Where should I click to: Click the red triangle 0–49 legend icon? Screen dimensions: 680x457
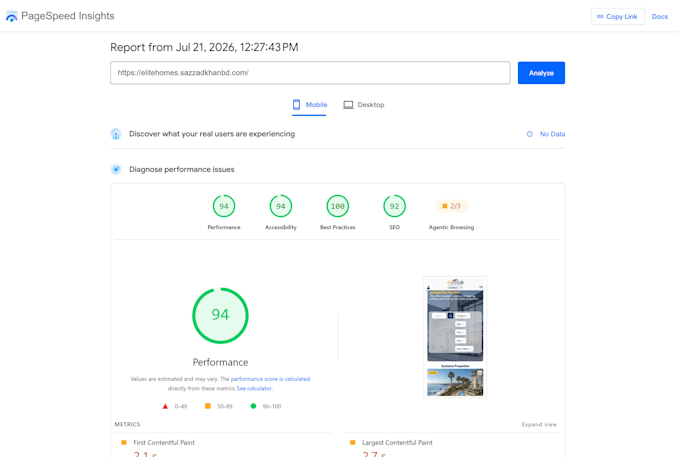(x=165, y=406)
